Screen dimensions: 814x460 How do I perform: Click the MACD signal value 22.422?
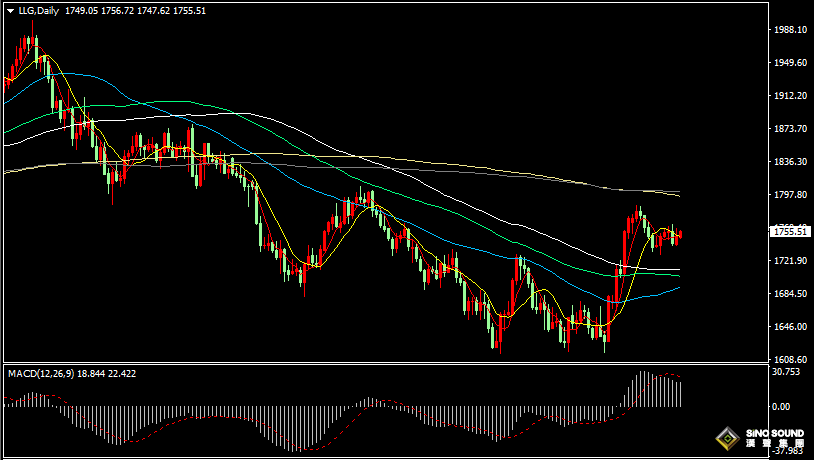coord(122,374)
